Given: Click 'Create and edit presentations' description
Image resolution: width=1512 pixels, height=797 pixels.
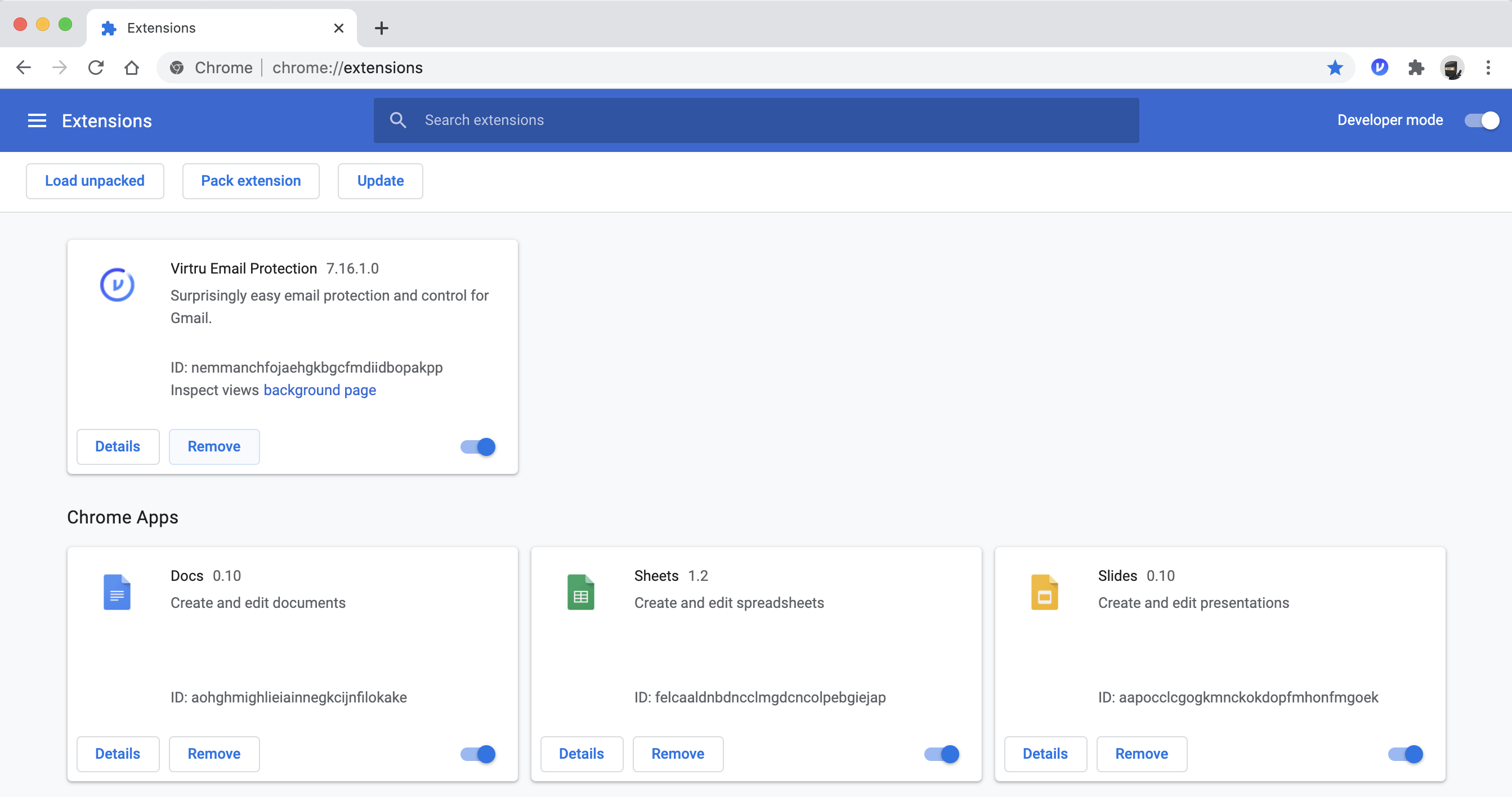Looking at the screenshot, I should click(x=1193, y=603).
